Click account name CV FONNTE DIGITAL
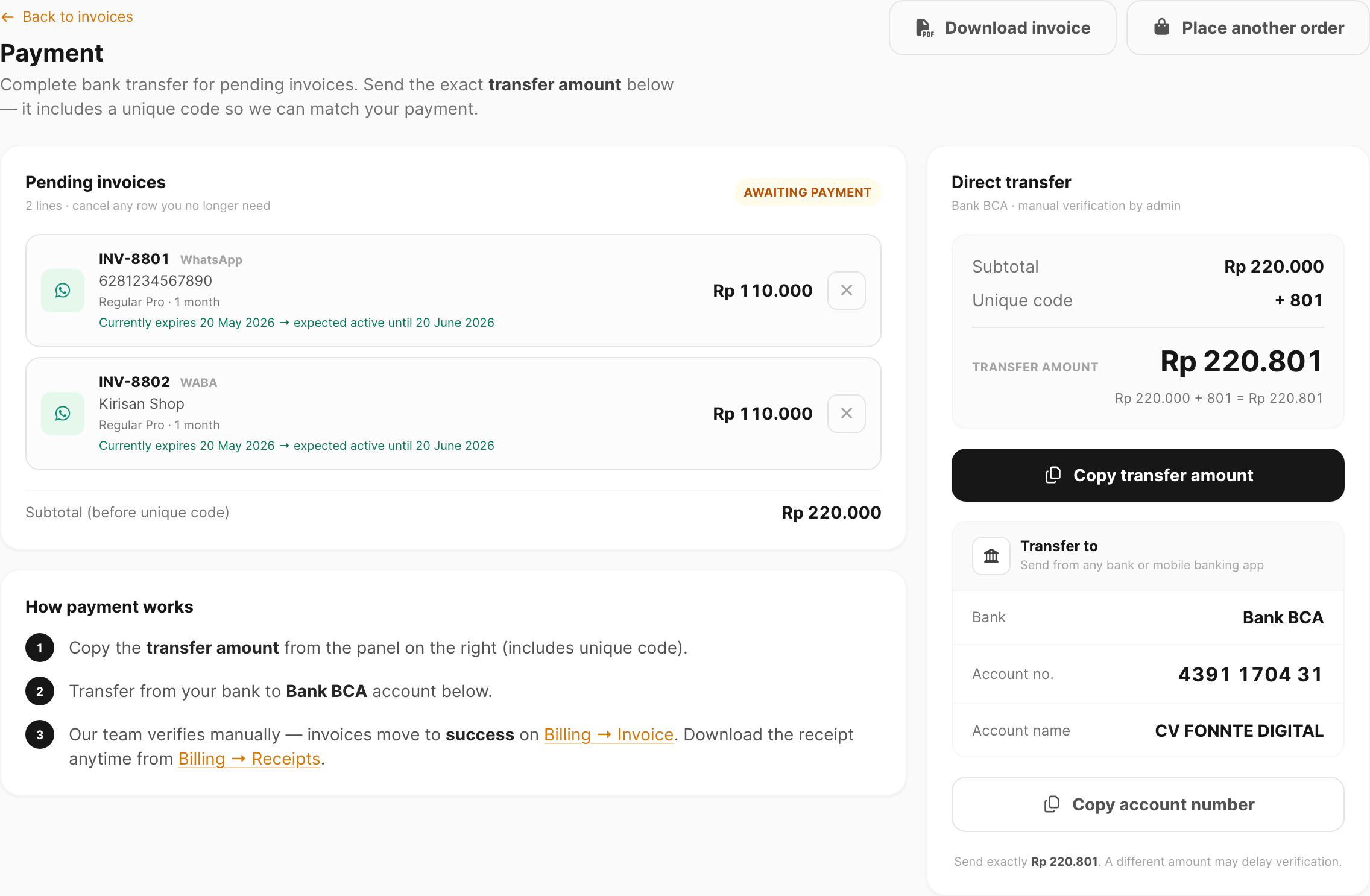This screenshot has width=1370, height=896. coord(1239,731)
